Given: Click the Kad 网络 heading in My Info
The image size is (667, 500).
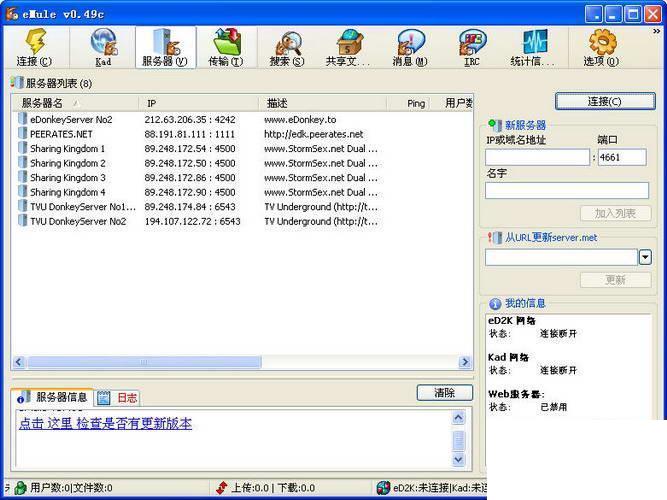Looking at the screenshot, I should click(508, 357).
